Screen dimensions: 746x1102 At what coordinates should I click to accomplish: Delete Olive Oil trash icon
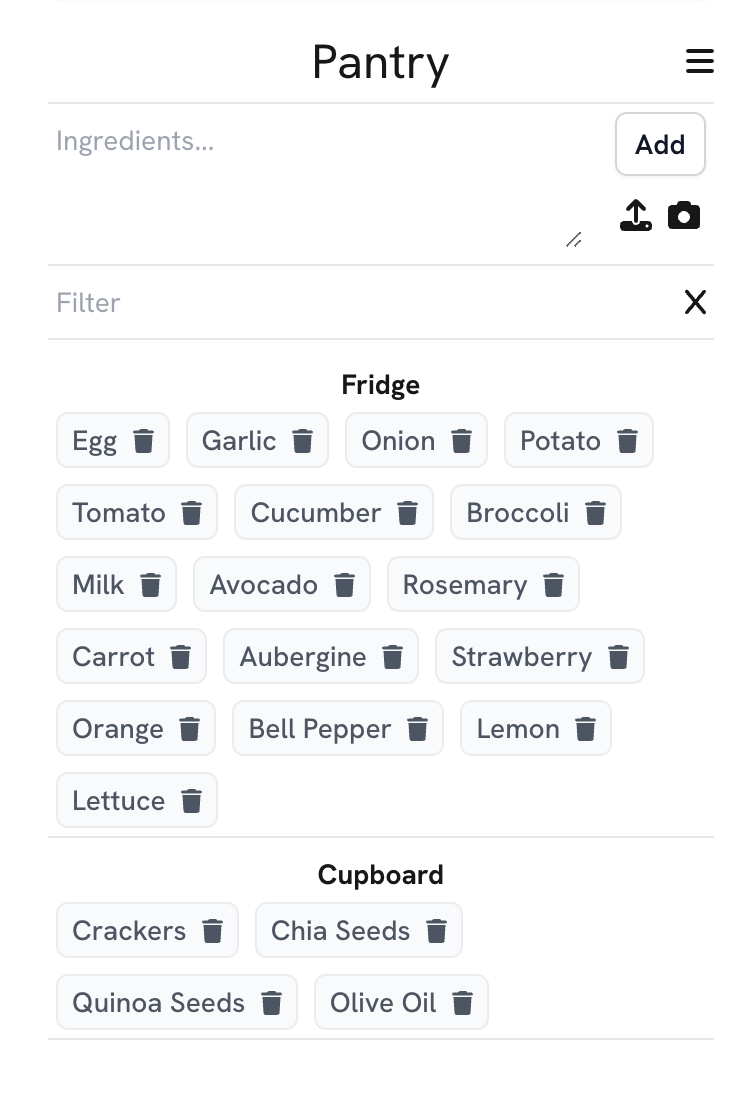(462, 1003)
